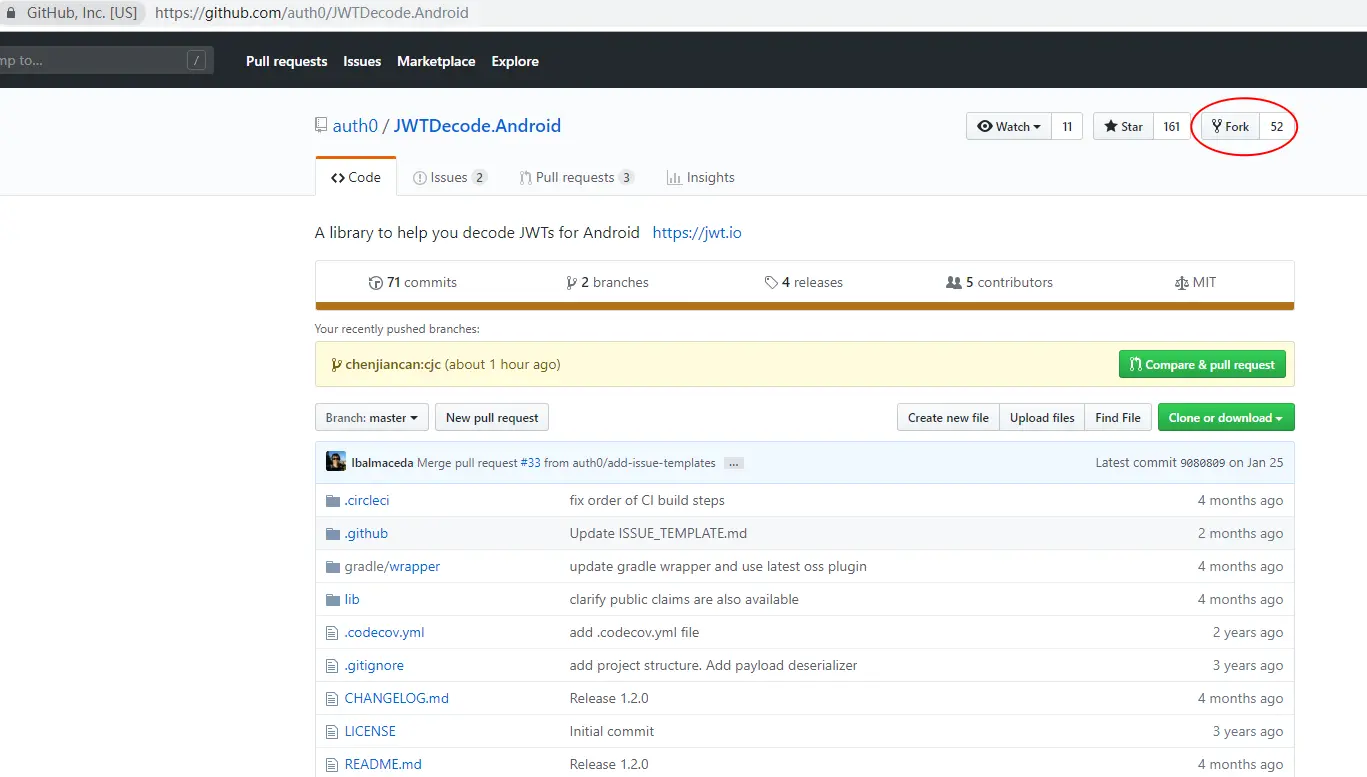The width and height of the screenshot is (1367, 777).
Task: Click the slash shortcut icon in search box
Action: click(x=197, y=60)
